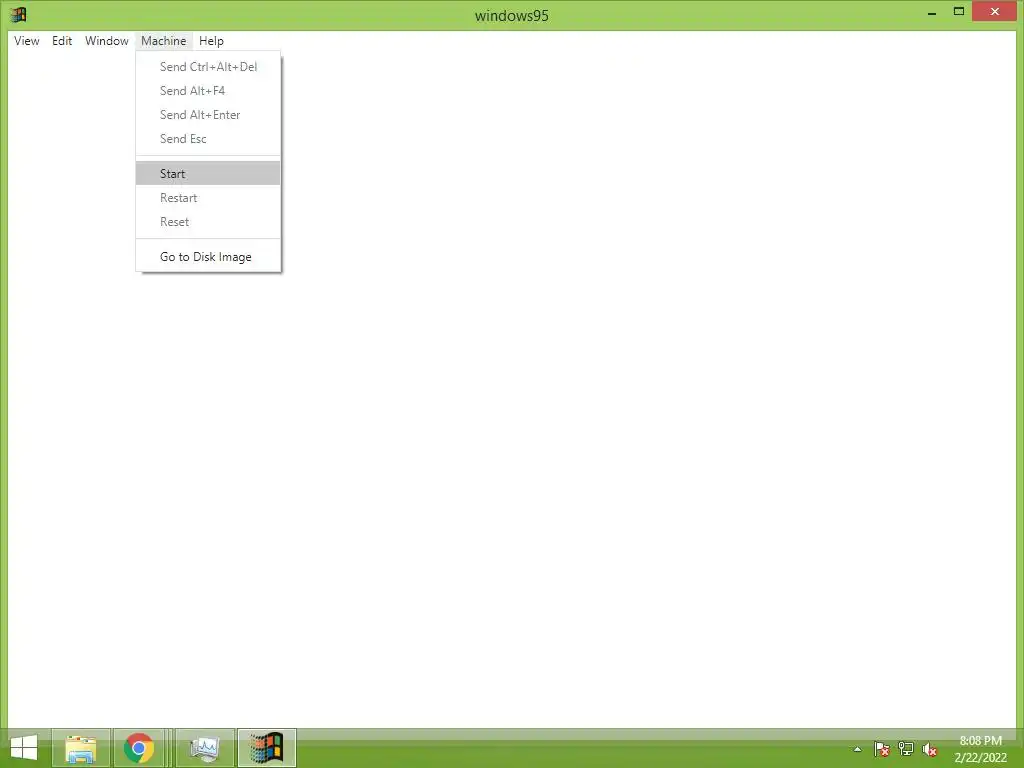Click the windows95 app icon in title bar

point(18,14)
